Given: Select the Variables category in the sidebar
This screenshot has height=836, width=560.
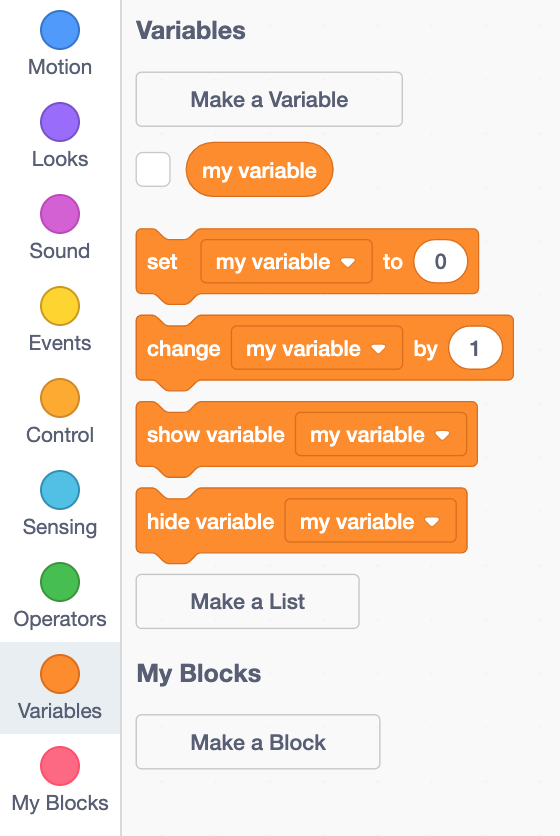Looking at the screenshot, I should click(60, 688).
